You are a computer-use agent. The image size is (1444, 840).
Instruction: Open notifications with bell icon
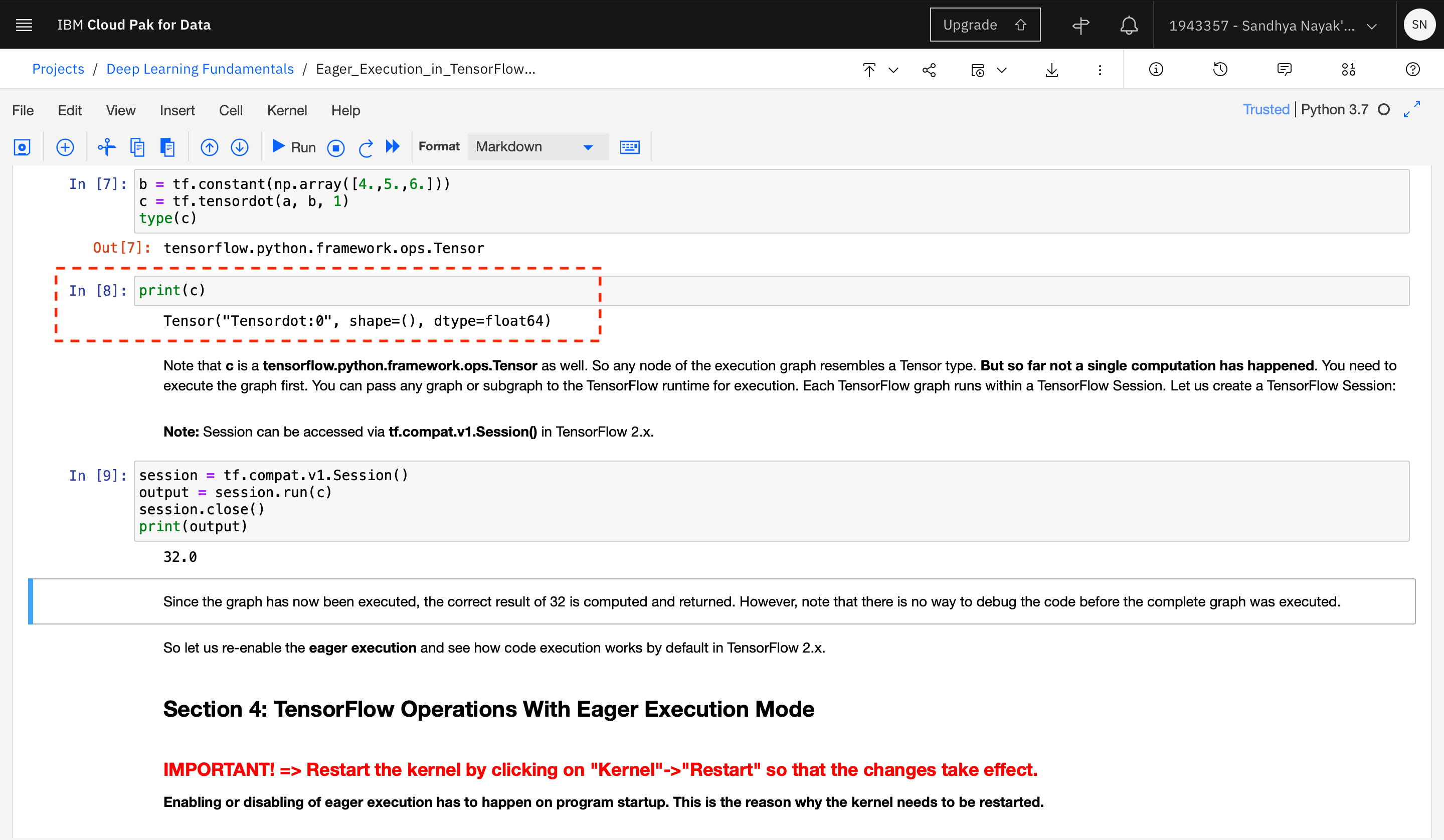pos(1128,25)
